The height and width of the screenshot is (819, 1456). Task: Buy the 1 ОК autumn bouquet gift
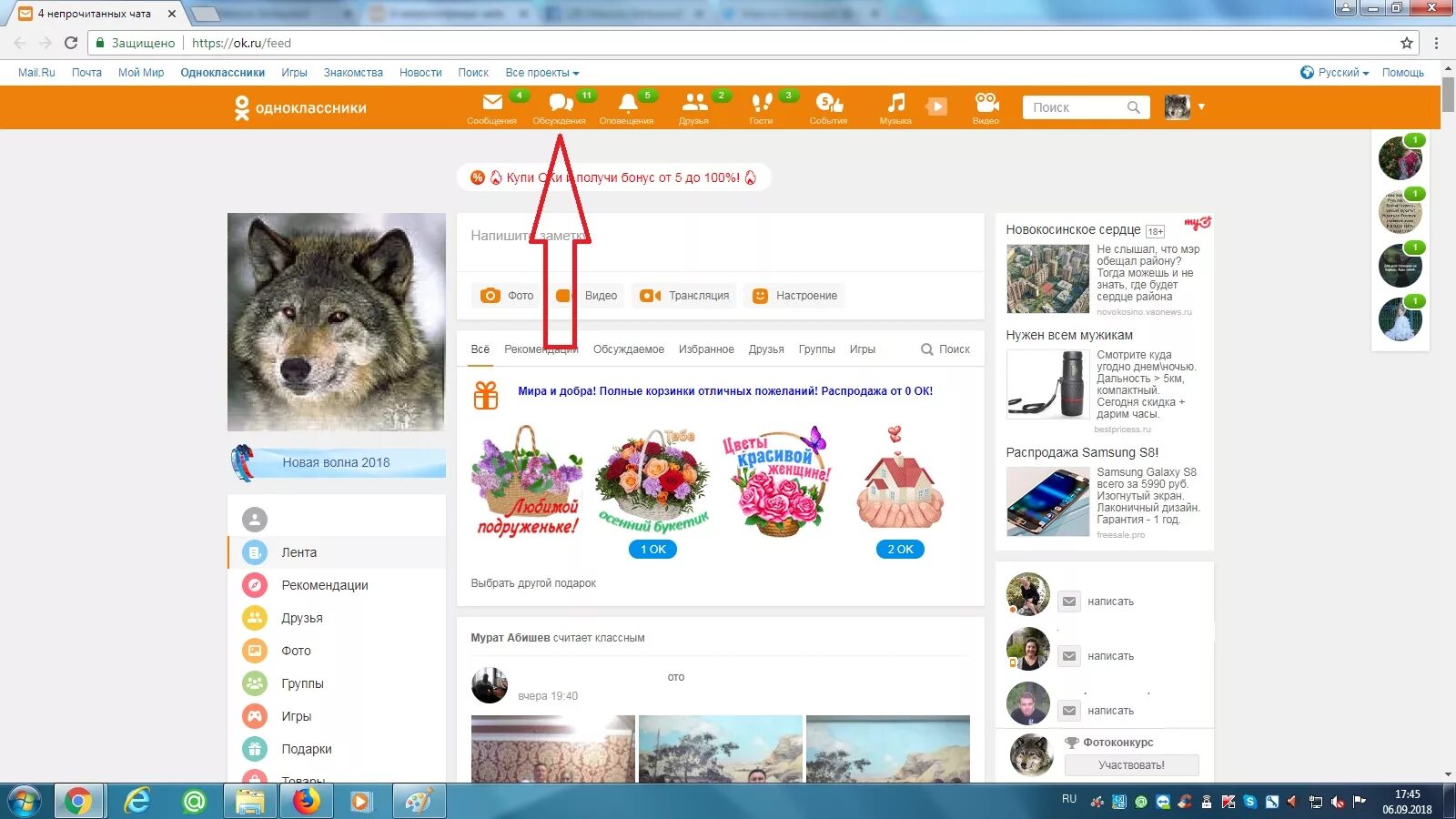tap(652, 550)
